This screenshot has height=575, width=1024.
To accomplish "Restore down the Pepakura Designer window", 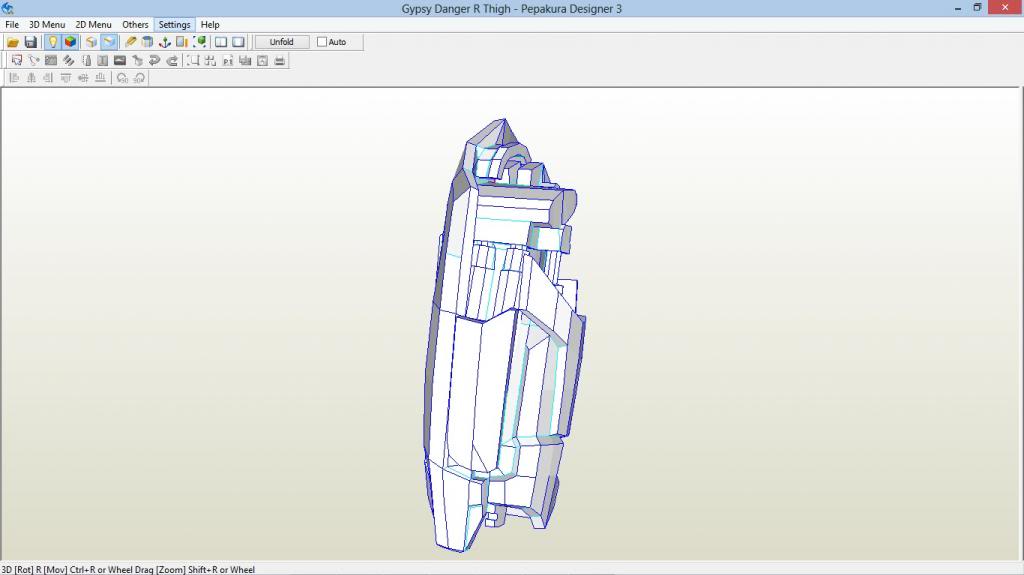I will coord(977,8).
